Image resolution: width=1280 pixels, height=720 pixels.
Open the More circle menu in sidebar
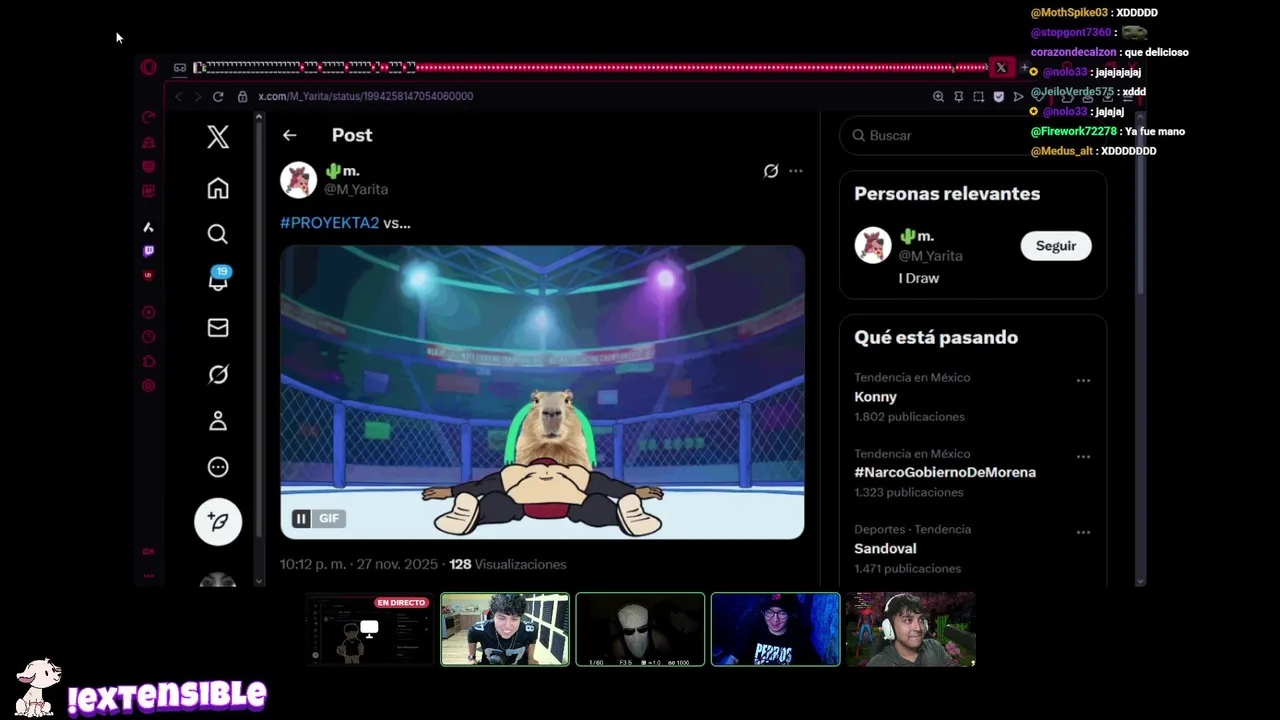click(218, 467)
